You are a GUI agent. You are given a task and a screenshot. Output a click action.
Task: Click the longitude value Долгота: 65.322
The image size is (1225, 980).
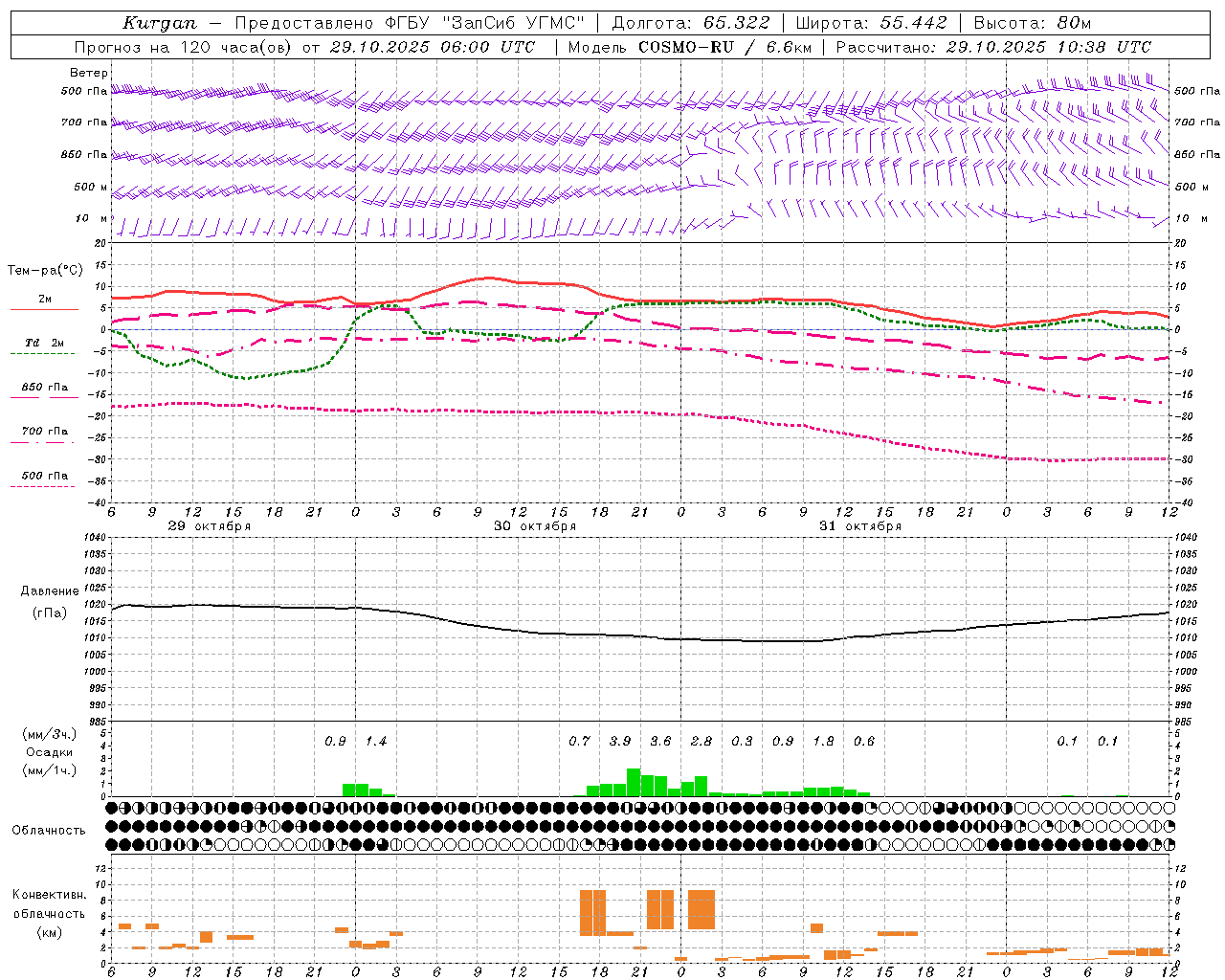tap(690, 23)
